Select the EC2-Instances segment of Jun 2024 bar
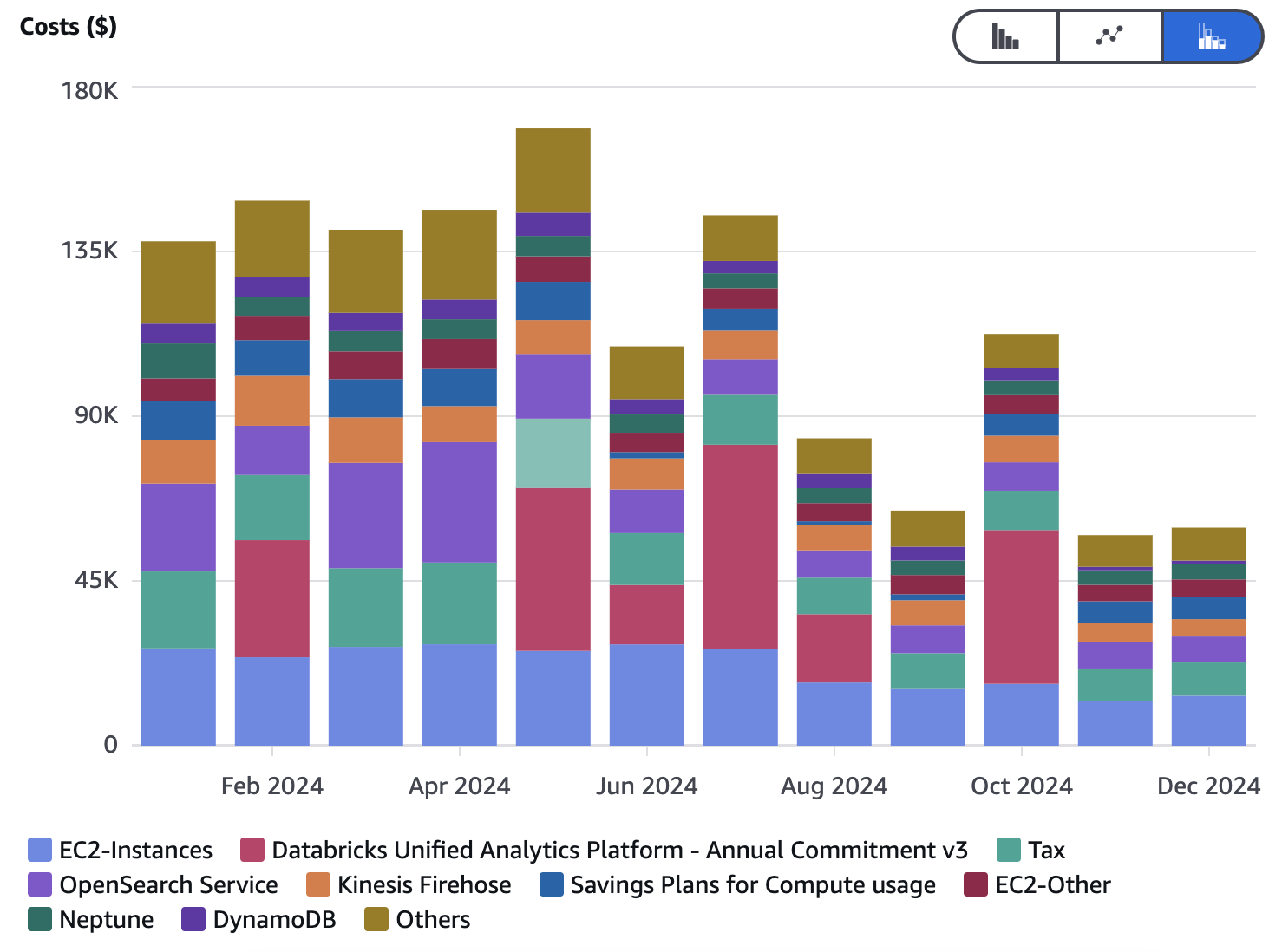Screen dimensions: 1282x952 pyautogui.click(x=647, y=694)
